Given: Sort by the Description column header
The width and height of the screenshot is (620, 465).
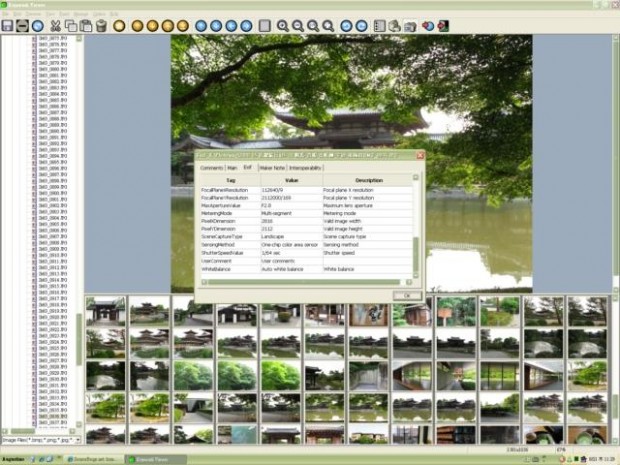Looking at the screenshot, I should point(368,180).
